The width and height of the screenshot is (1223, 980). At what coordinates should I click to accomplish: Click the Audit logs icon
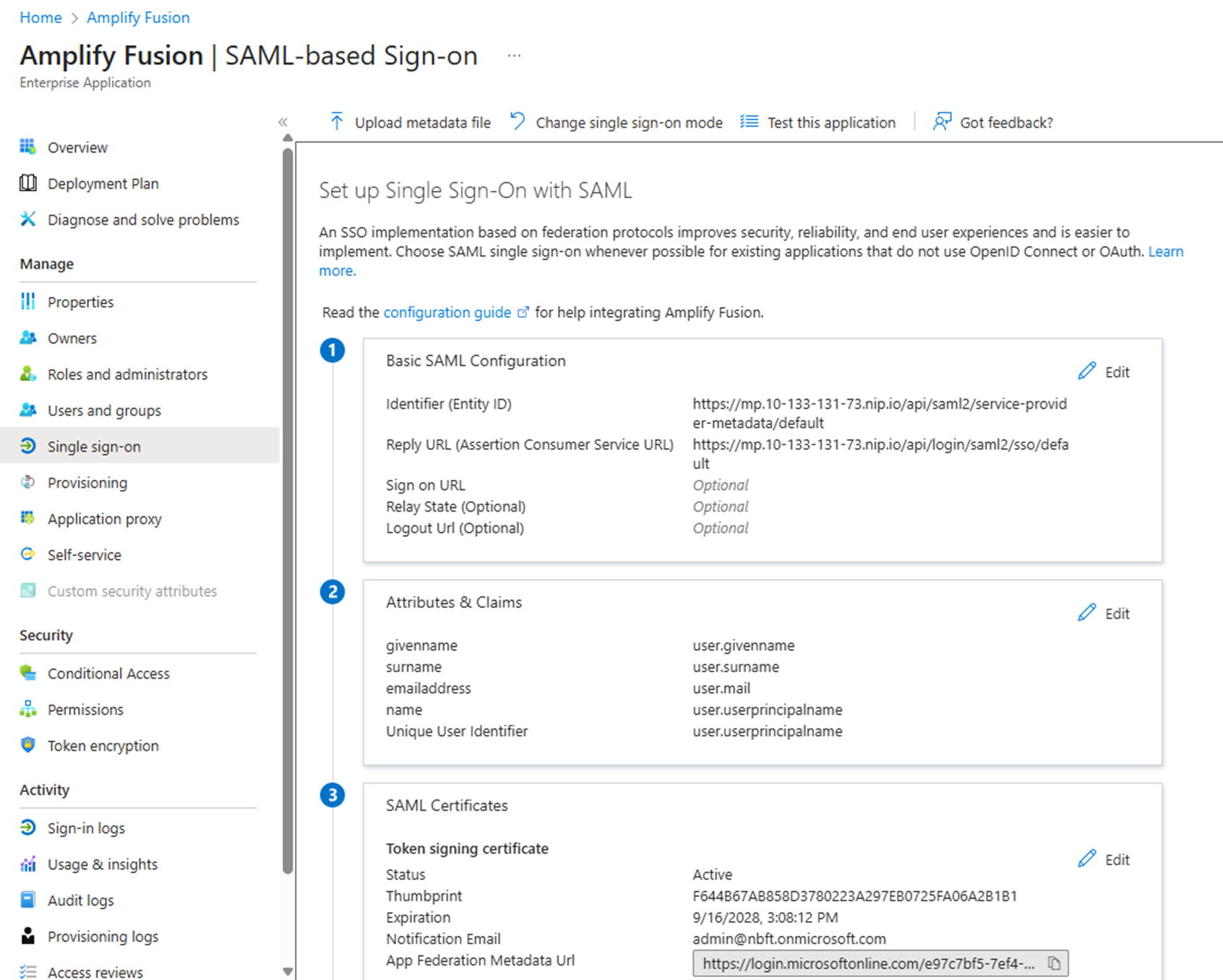pos(27,900)
